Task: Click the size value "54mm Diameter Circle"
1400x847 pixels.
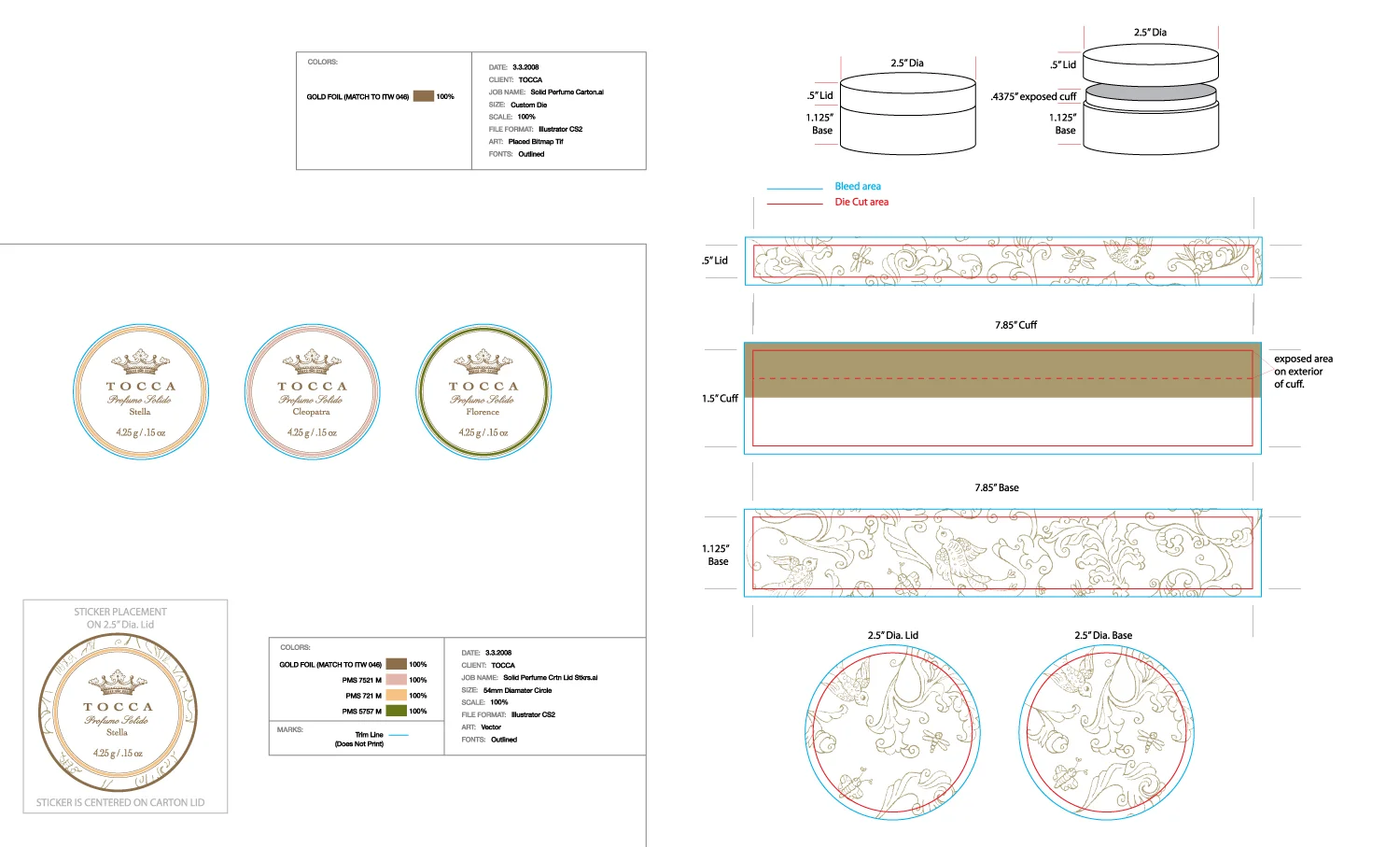Action: (517, 690)
